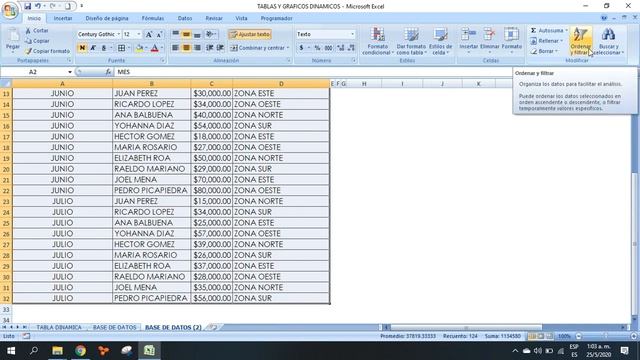
Task: Select cell YOHANNA DIAZ in row 16
Action: (151, 126)
